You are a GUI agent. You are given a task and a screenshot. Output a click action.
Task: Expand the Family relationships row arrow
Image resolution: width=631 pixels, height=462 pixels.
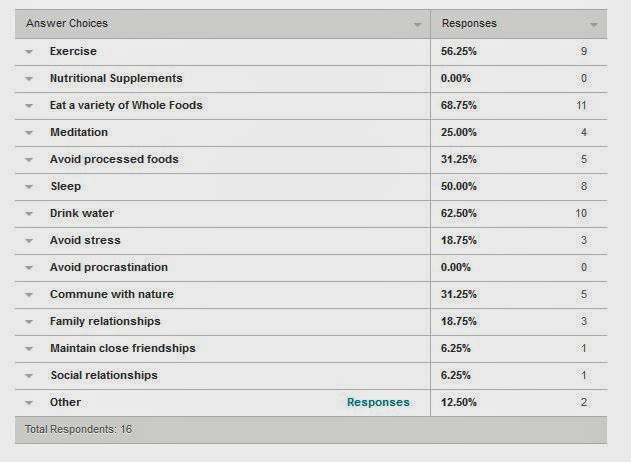[x=29, y=322]
